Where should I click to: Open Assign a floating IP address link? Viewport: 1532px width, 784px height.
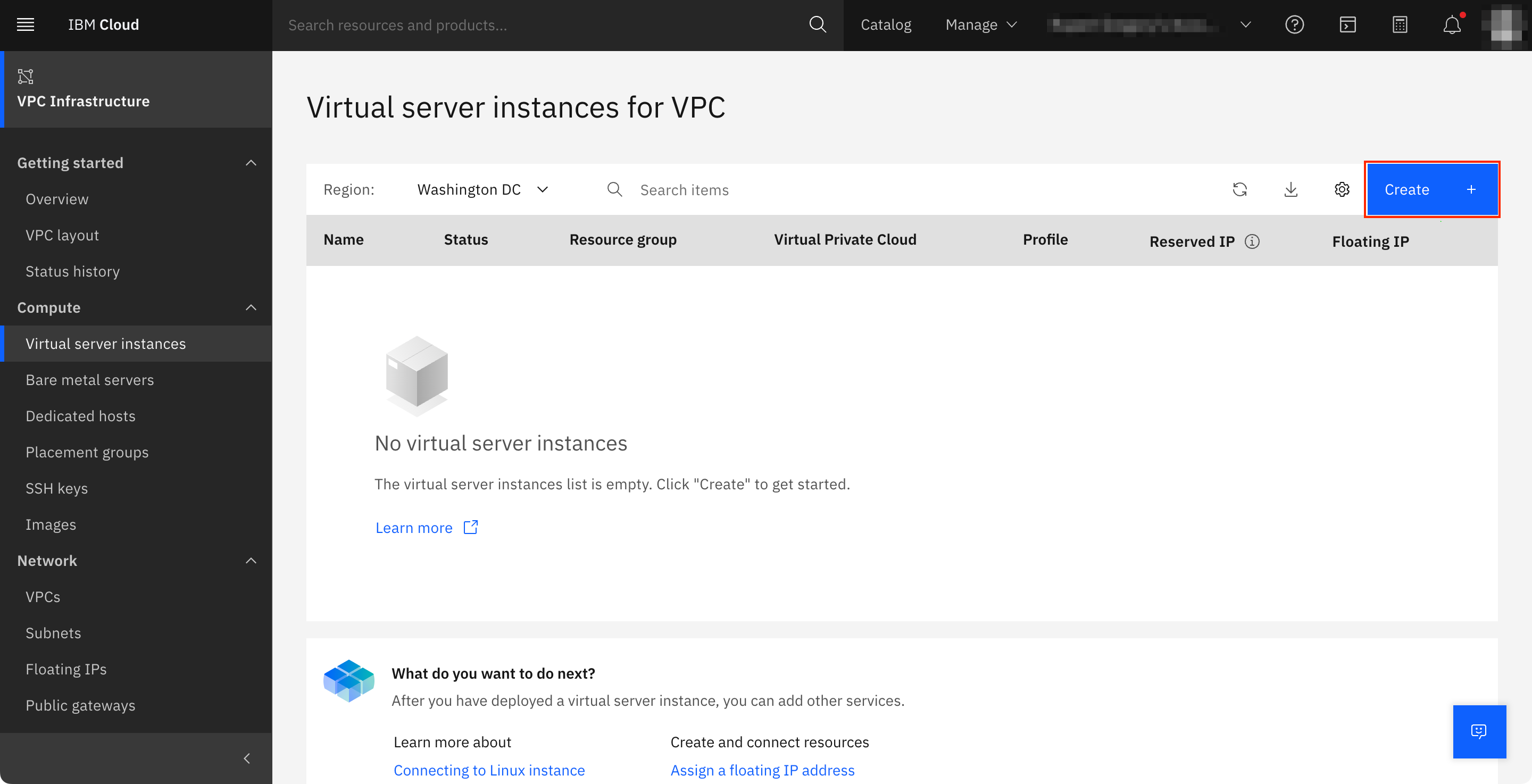click(762, 771)
